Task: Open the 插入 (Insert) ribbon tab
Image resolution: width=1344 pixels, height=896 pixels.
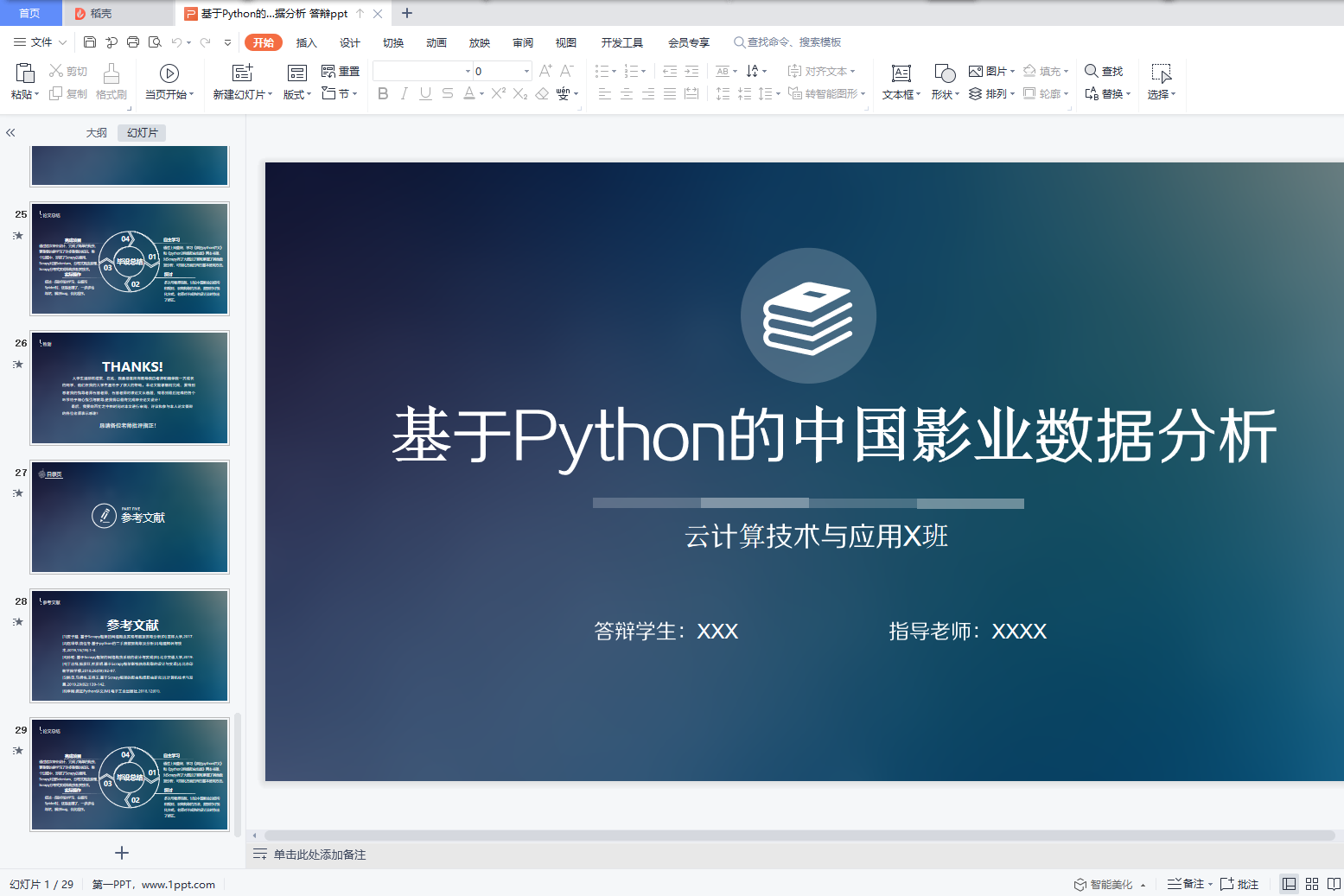Action: [x=307, y=42]
